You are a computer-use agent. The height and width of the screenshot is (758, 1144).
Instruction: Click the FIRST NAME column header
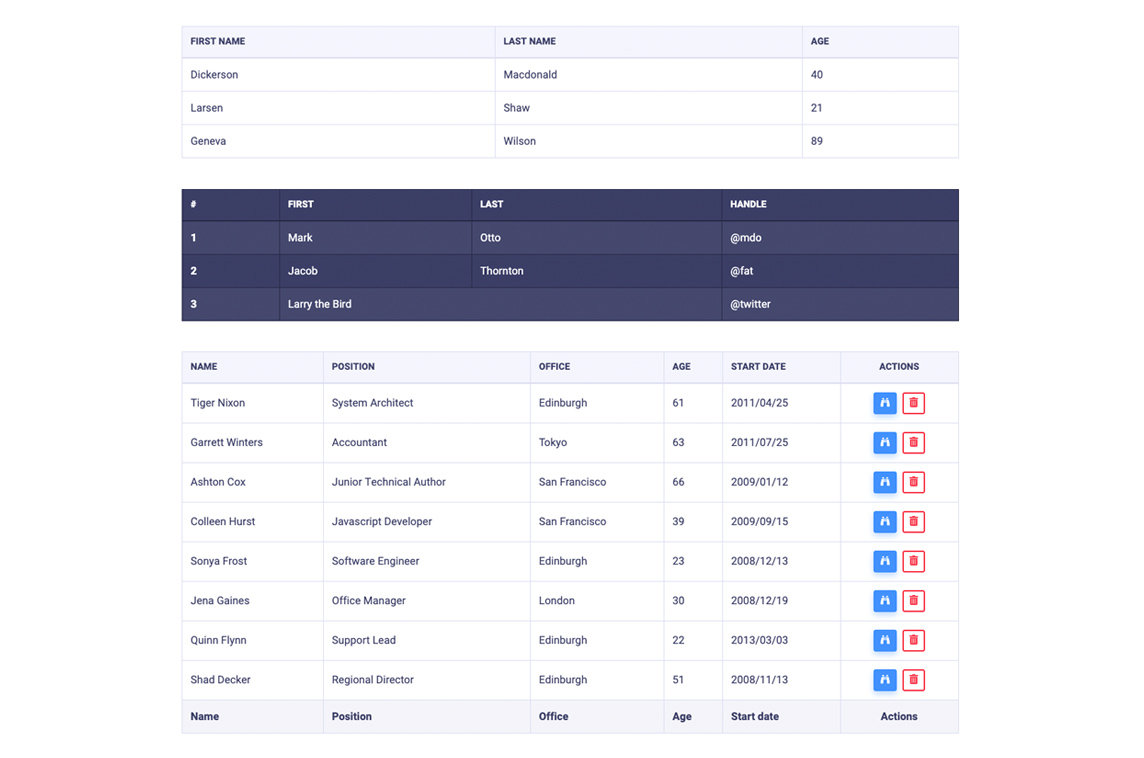pyautogui.click(x=218, y=42)
